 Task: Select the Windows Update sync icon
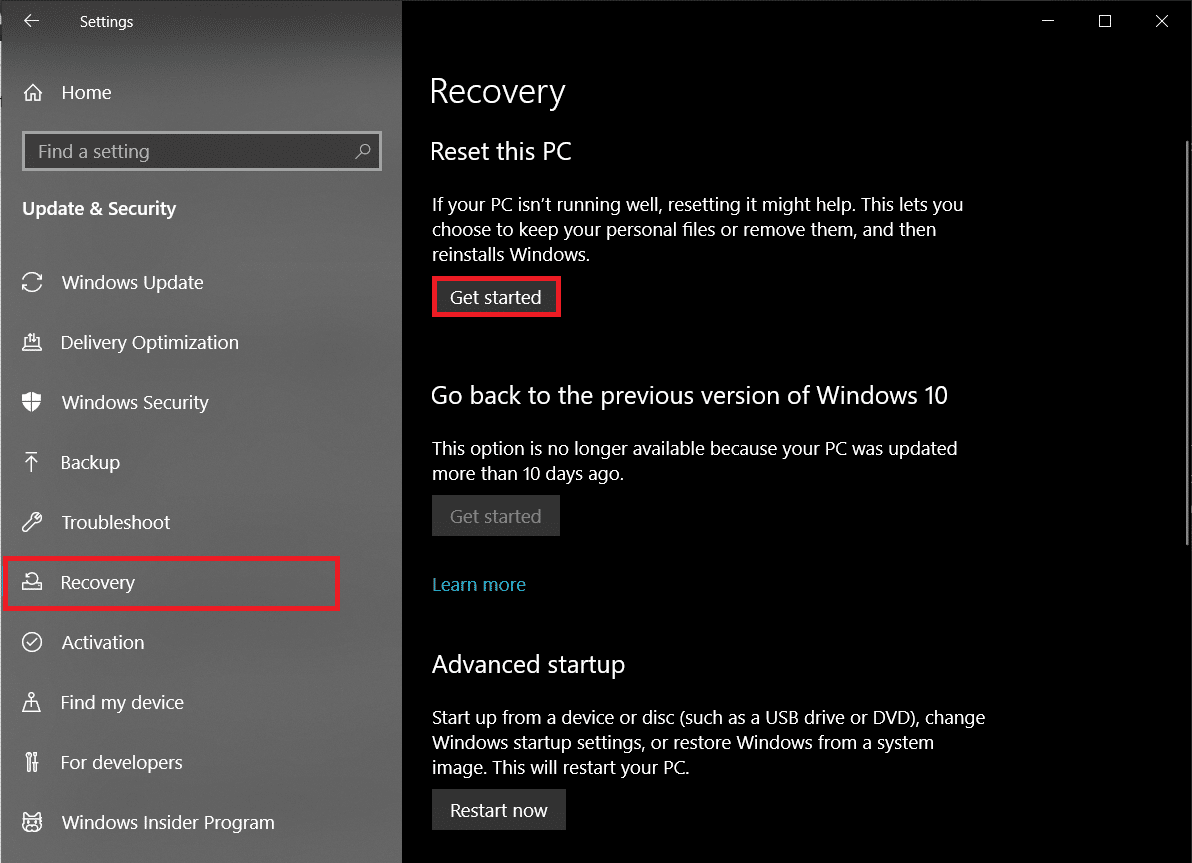(33, 282)
